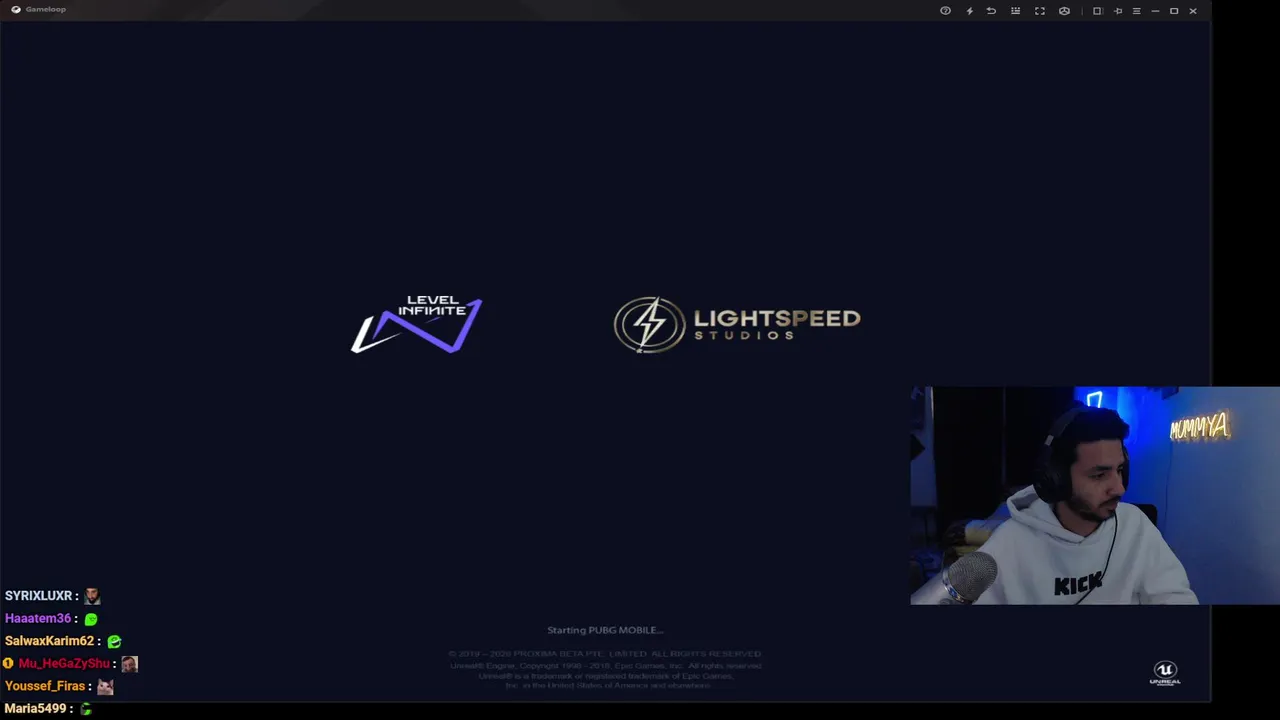This screenshot has width=1280, height=720.
Task: Maximize the Gameloop window
Action: click(1174, 11)
